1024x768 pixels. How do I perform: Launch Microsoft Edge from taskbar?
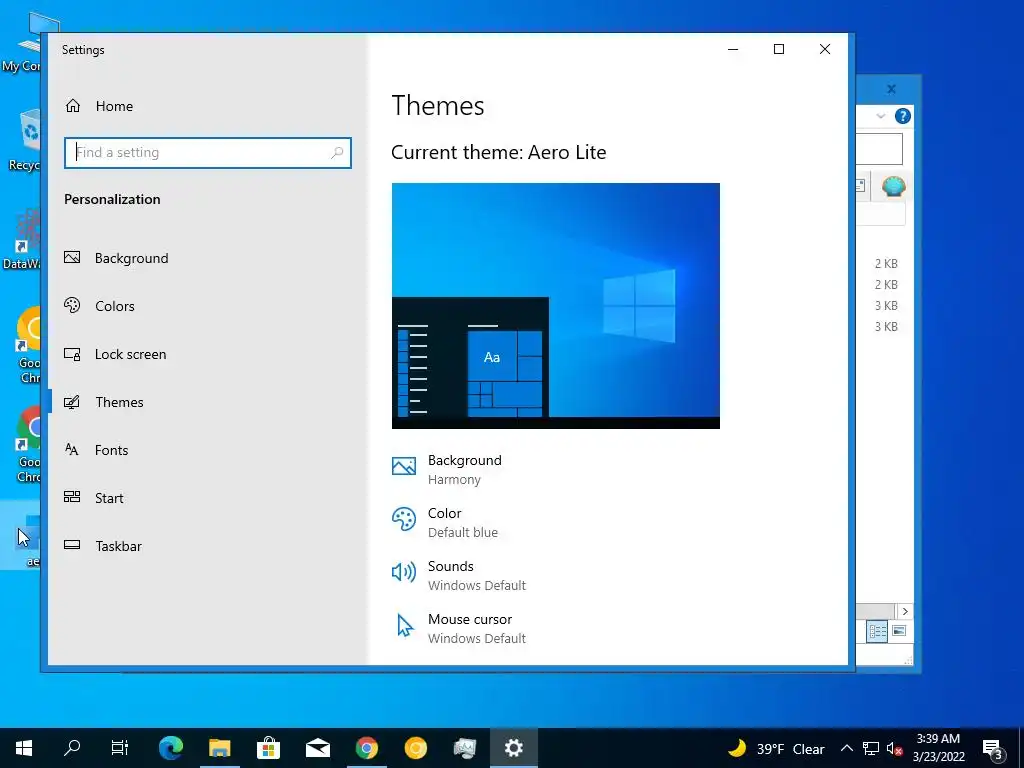point(171,748)
